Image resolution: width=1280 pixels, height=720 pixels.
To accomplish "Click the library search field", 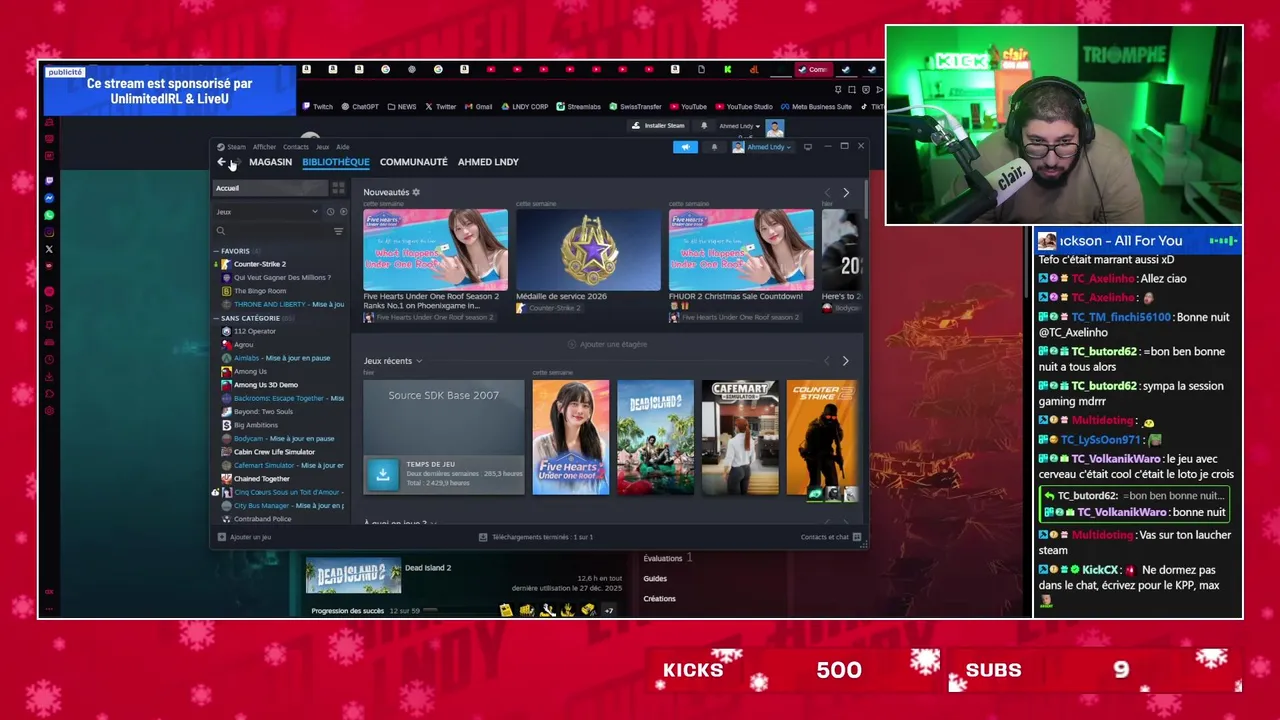I will [x=272, y=231].
